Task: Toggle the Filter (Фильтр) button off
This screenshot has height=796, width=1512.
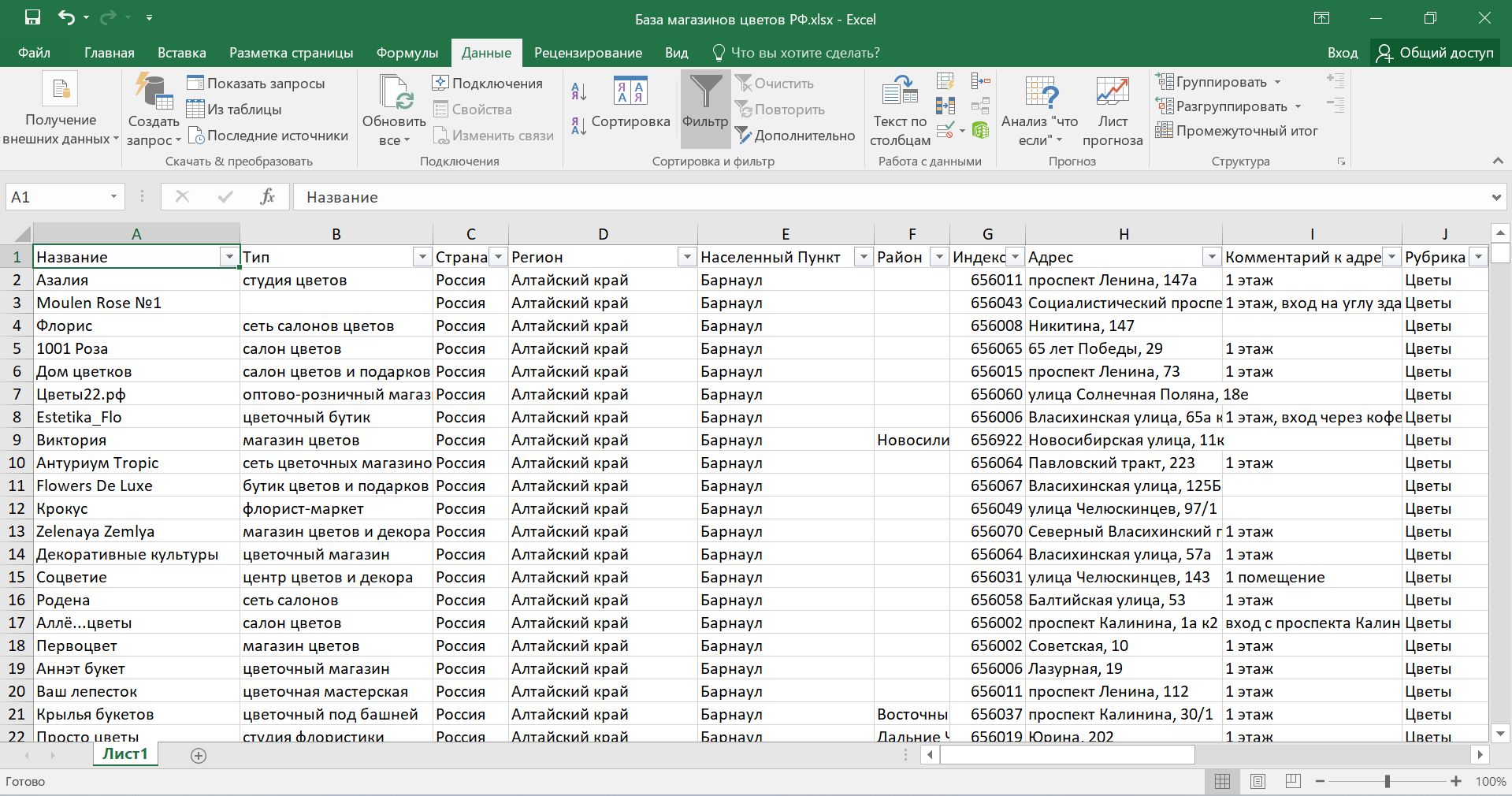Action: coord(705,106)
